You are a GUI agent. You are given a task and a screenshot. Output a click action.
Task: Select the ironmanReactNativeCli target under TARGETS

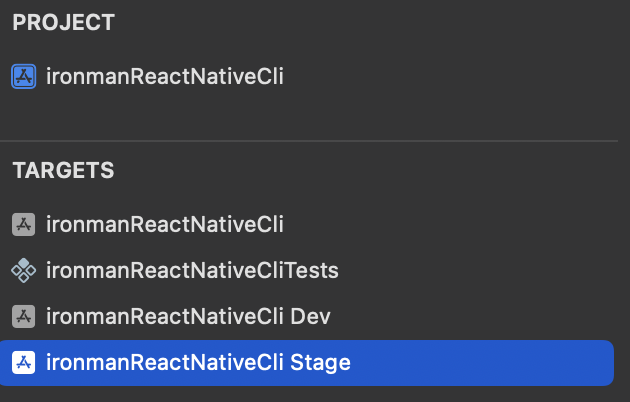tap(165, 224)
